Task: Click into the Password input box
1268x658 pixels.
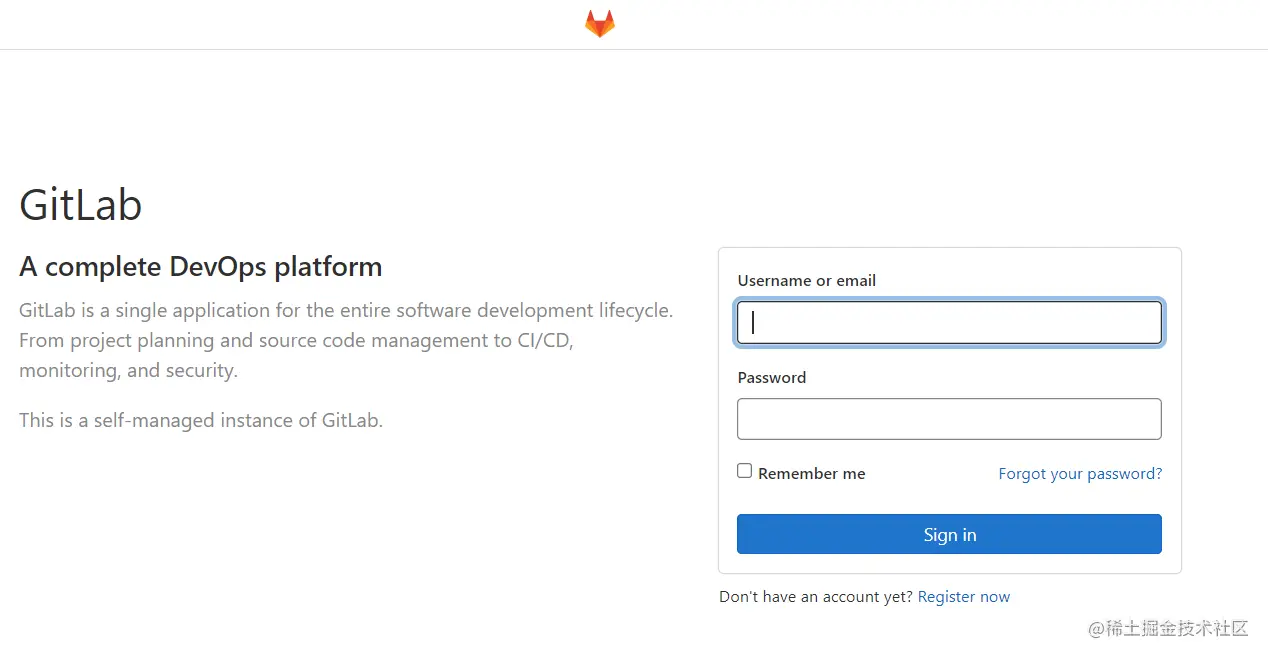Action: coord(949,419)
